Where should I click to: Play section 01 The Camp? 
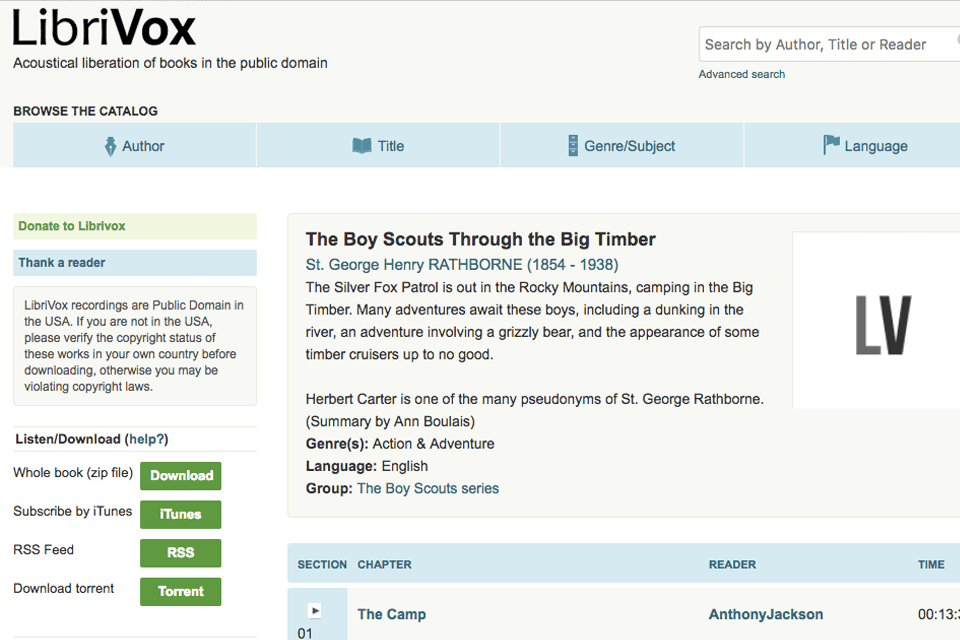pos(315,610)
